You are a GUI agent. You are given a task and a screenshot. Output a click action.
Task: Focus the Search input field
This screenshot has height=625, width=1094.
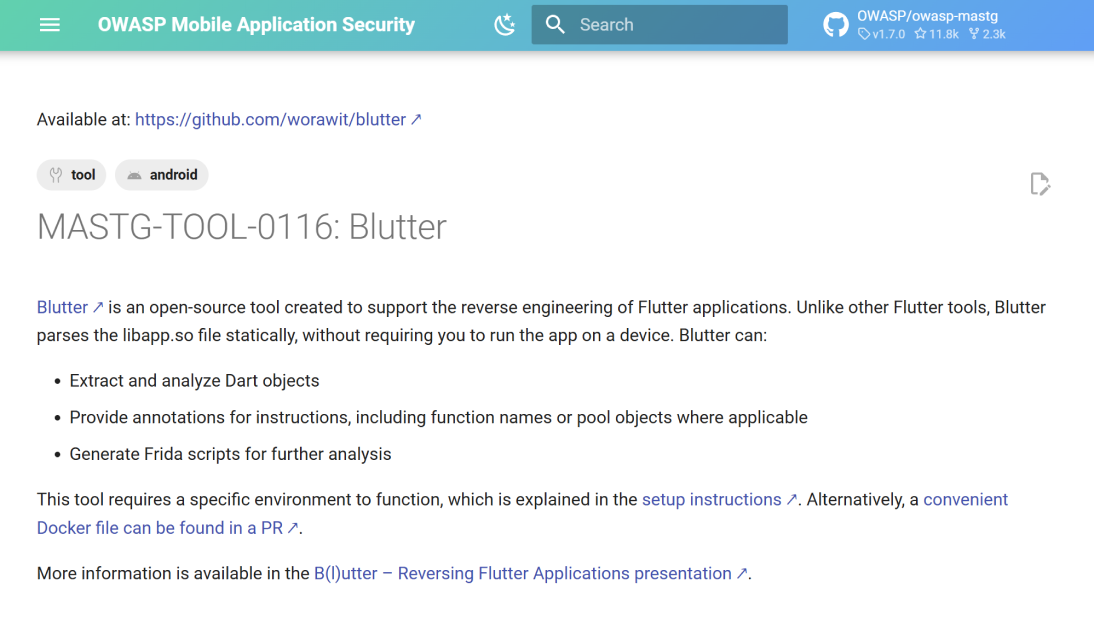pyautogui.click(x=659, y=25)
